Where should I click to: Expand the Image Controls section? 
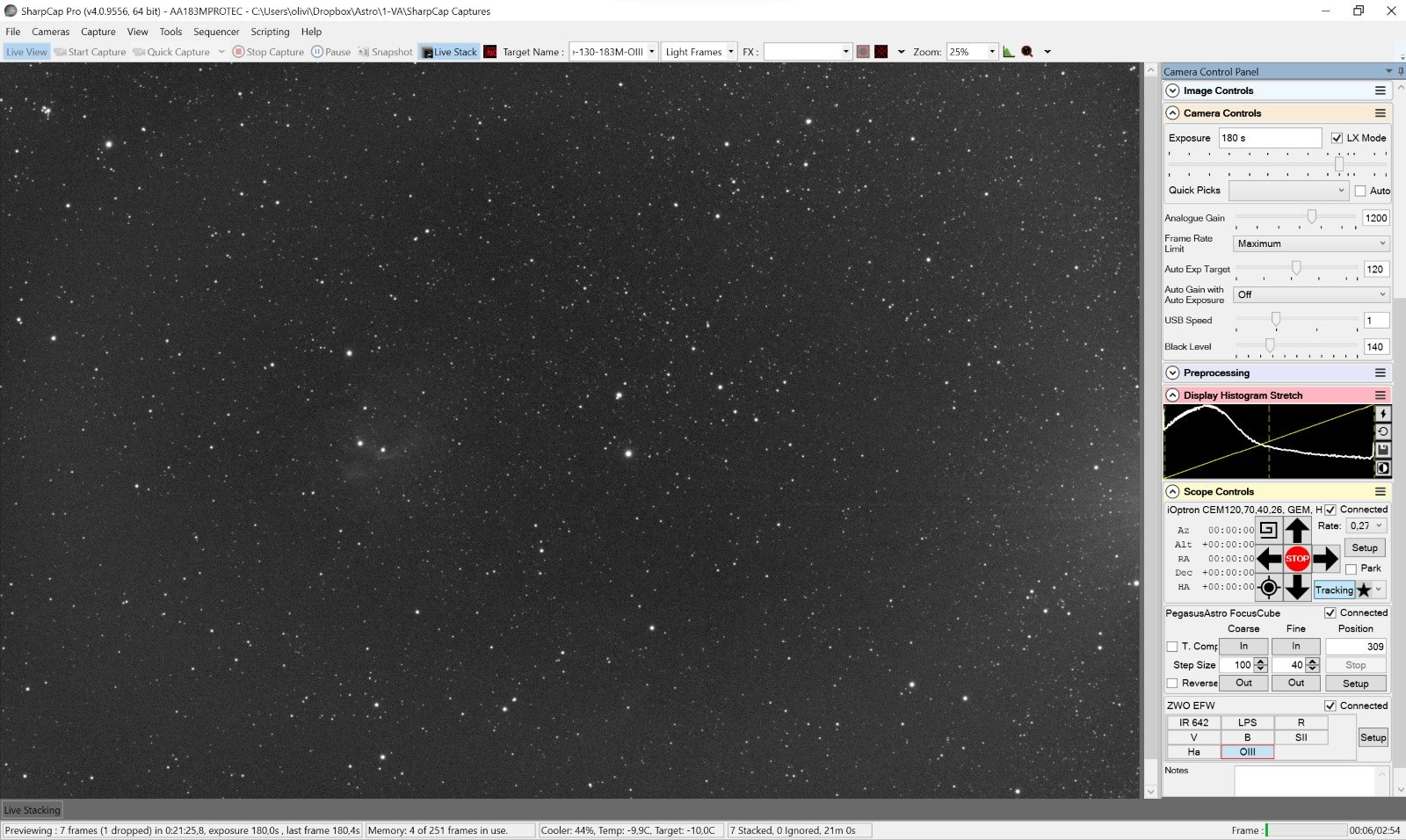(1172, 91)
